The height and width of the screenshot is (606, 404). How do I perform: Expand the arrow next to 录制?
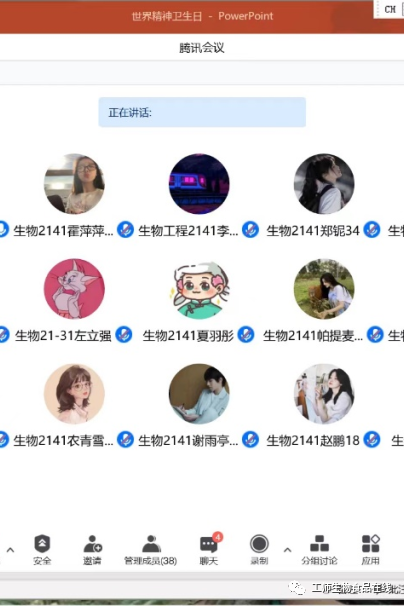[x=287, y=550]
